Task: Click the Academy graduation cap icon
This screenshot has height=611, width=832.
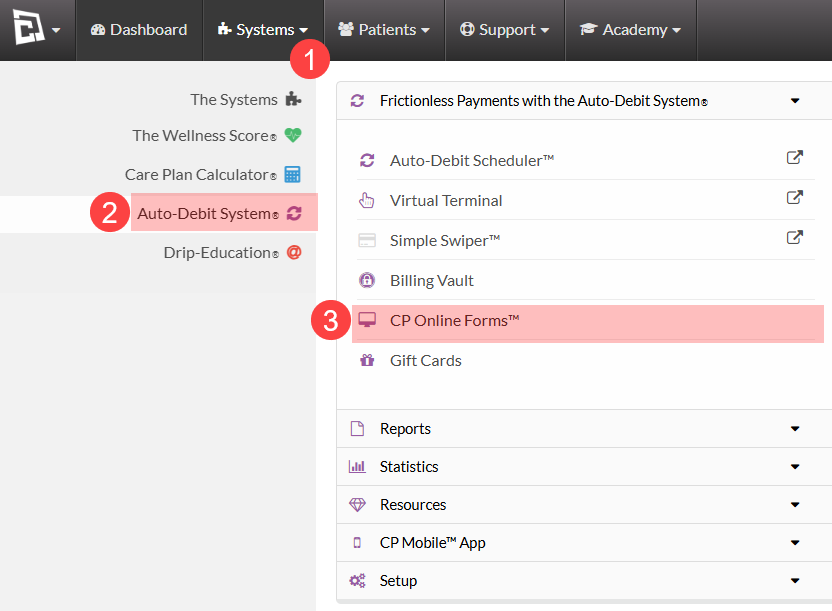Action: pyautogui.click(x=588, y=29)
